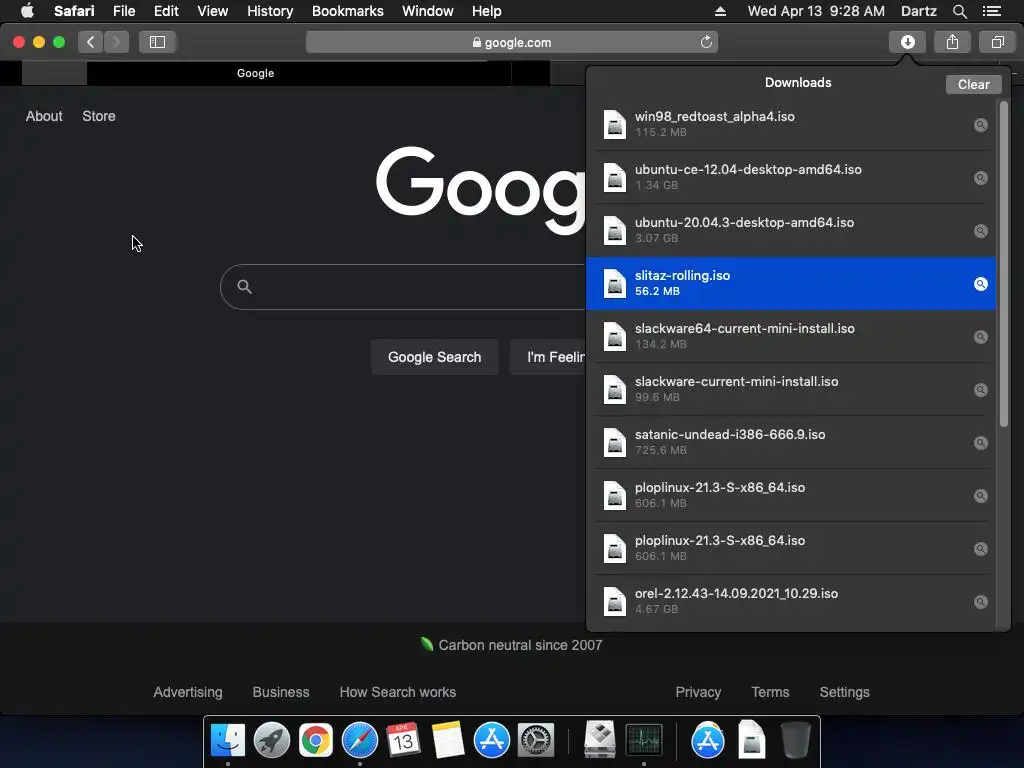Open the Advertising footer link

[x=187, y=692]
